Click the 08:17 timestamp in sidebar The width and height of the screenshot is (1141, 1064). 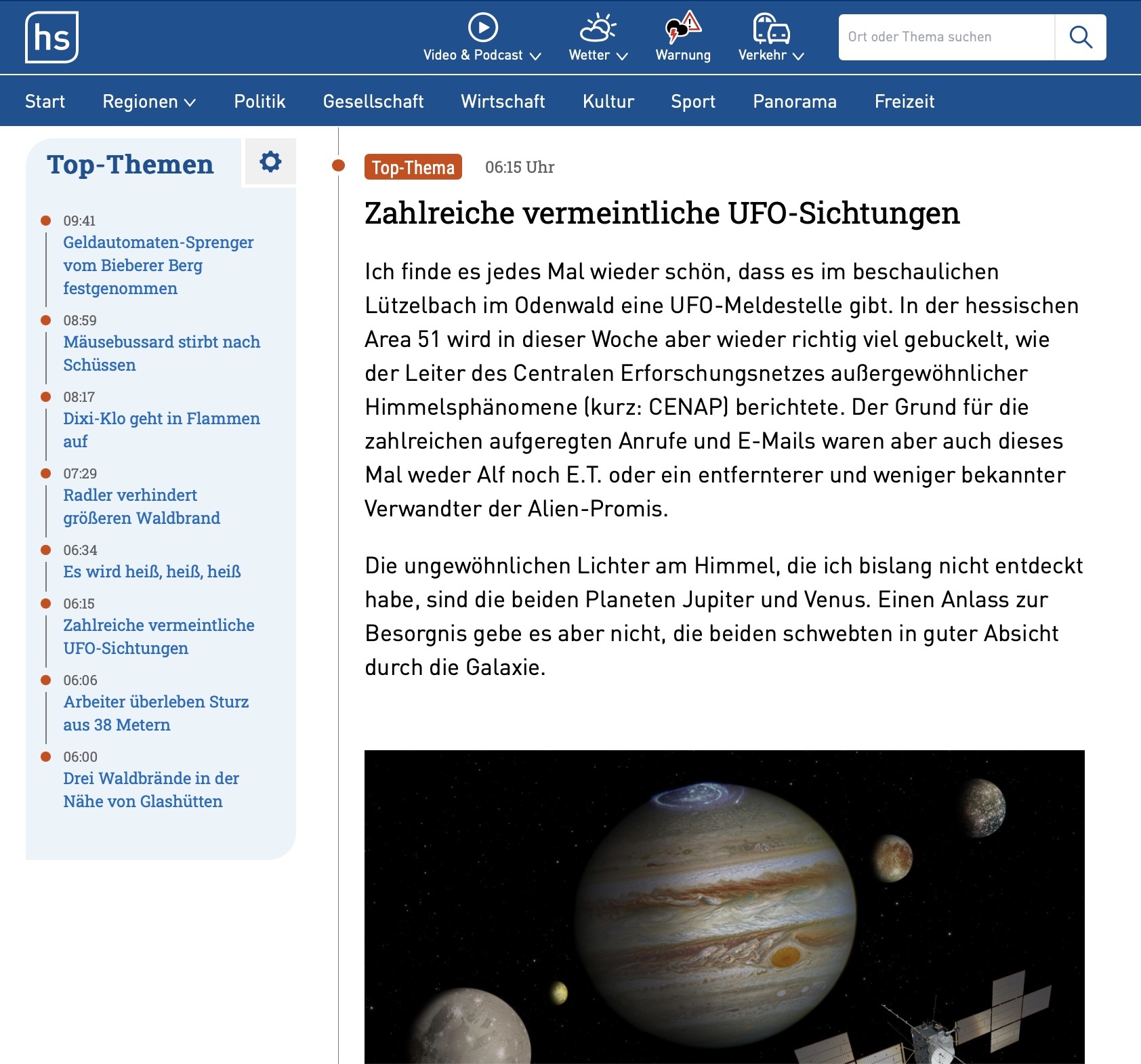click(x=79, y=397)
